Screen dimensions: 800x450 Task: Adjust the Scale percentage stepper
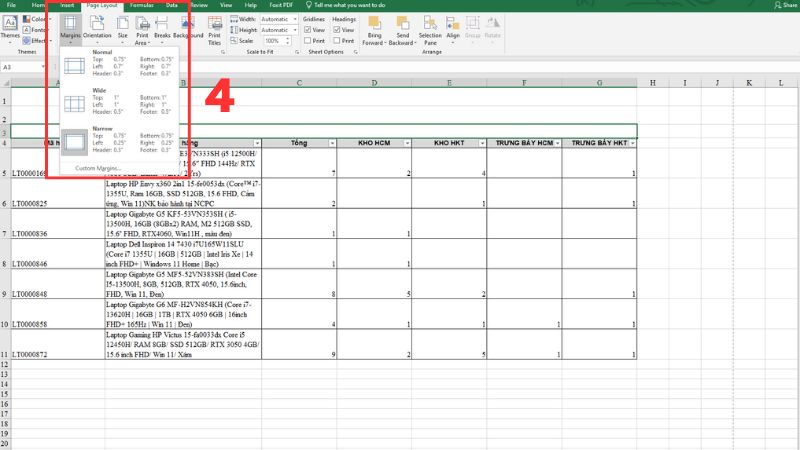point(288,41)
